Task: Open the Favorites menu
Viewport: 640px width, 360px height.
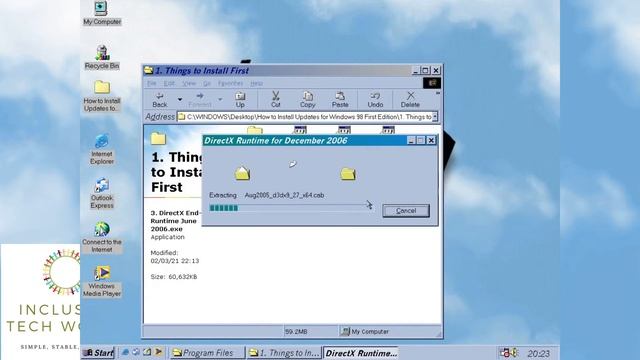Action: tap(230, 83)
